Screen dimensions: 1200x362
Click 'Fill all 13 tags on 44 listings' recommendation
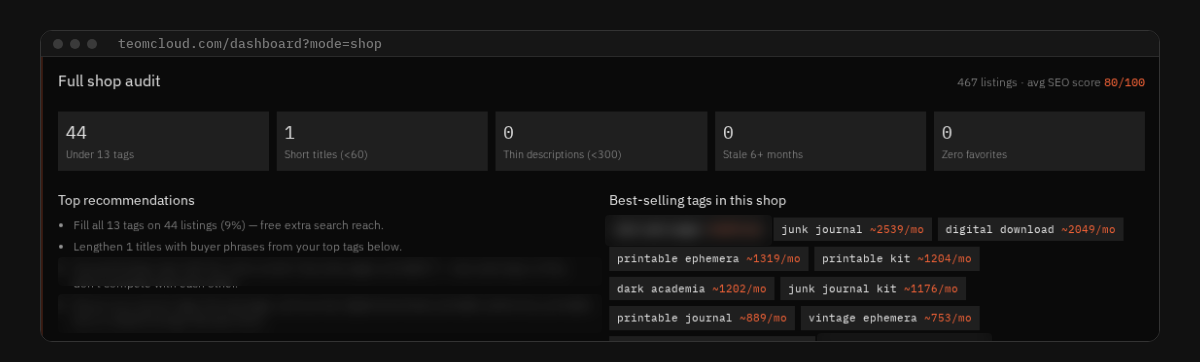click(229, 225)
